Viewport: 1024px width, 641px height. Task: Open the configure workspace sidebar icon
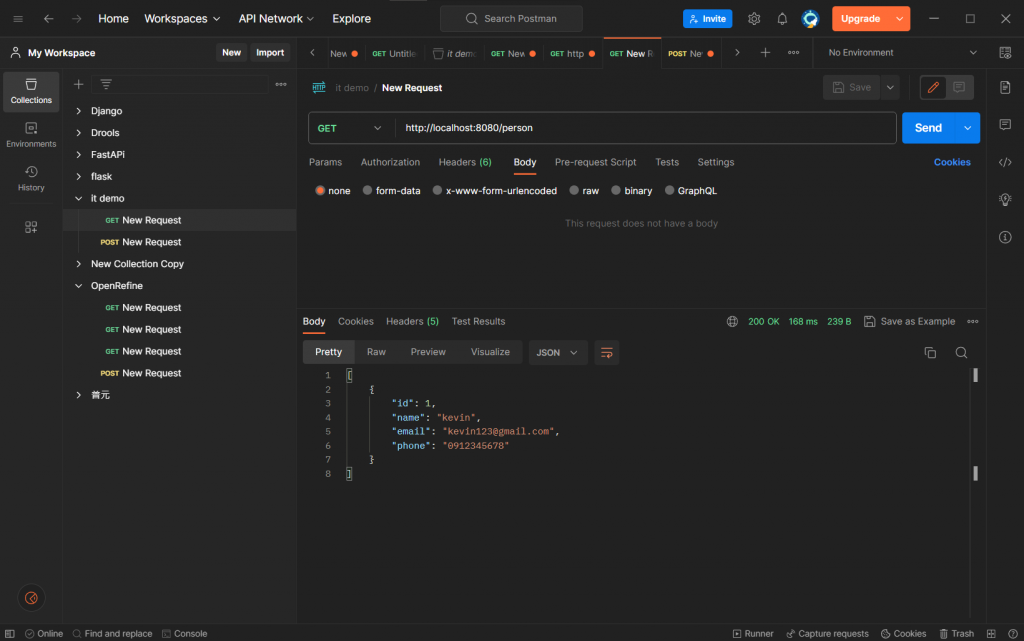pos(31,227)
